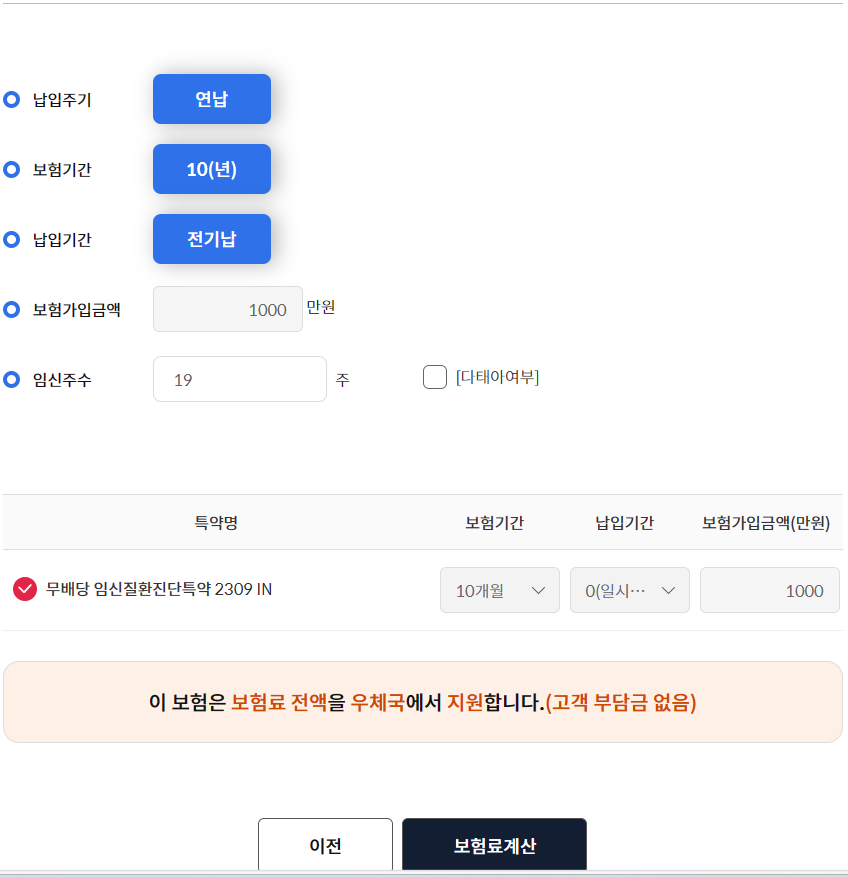The height and width of the screenshot is (877, 848).
Task: Open the 10개월 보험기간 dropdown
Action: (x=499, y=590)
